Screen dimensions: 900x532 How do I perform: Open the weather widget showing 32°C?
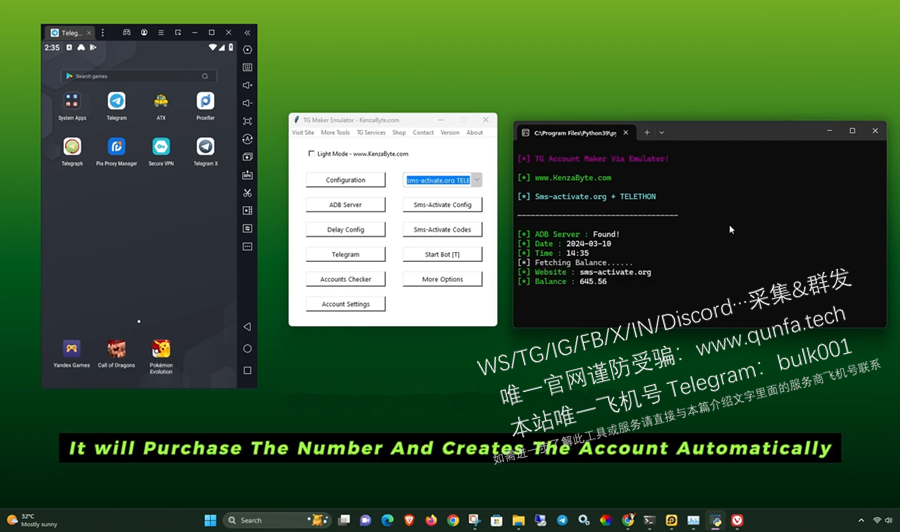click(x=32, y=520)
